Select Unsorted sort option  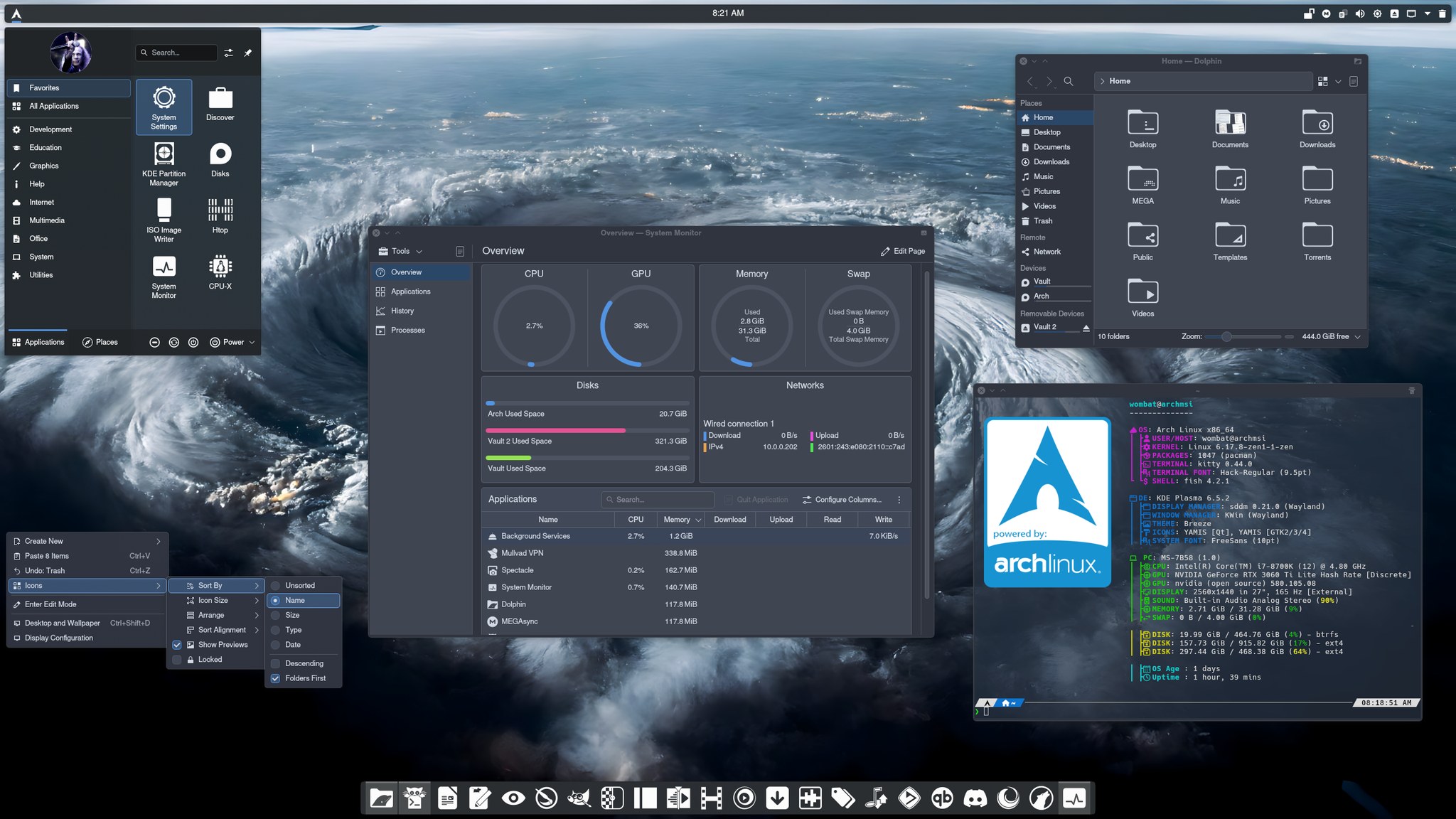coord(304,585)
